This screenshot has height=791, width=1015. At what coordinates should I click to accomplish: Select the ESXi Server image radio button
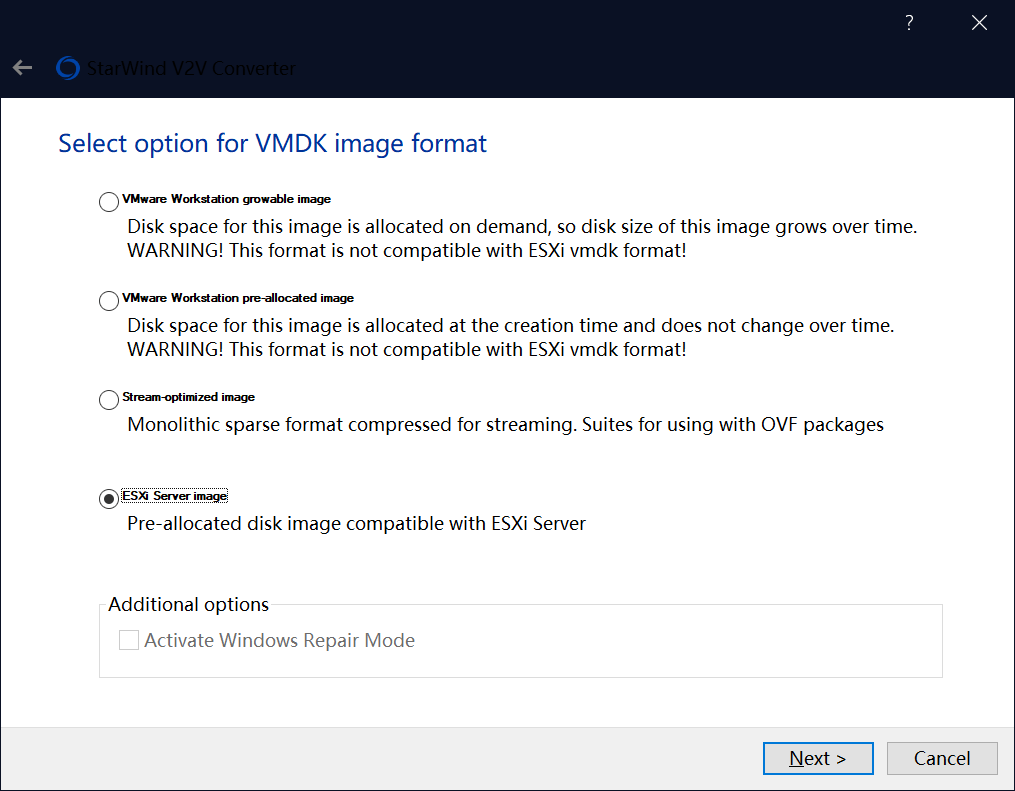point(109,499)
